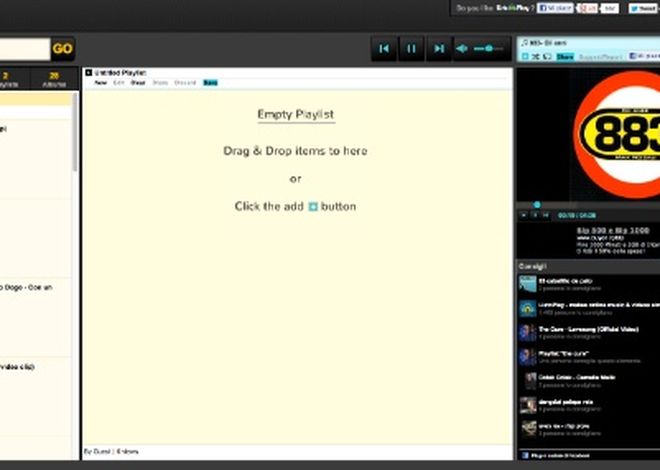Click the Facebook like button in now playing bar
The width and height of the screenshot is (660, 470).
[644, 56]
